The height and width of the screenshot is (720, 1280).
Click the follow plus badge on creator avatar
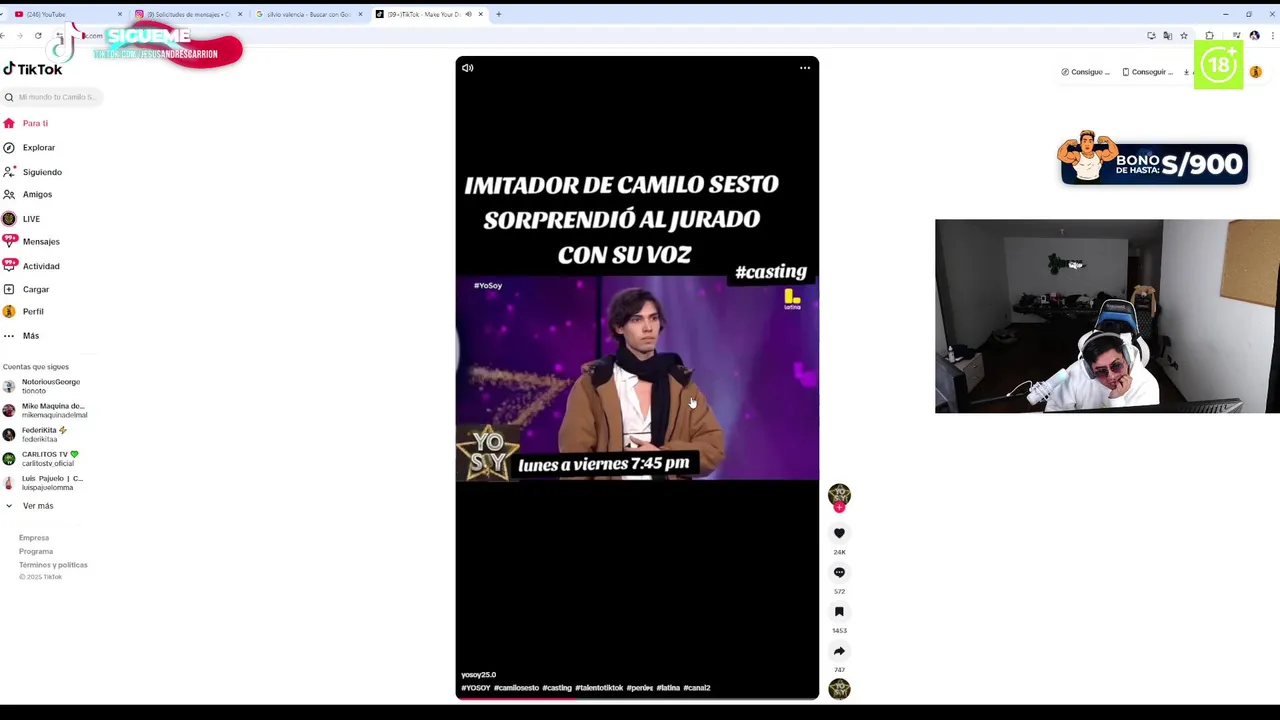pos(839,507)
